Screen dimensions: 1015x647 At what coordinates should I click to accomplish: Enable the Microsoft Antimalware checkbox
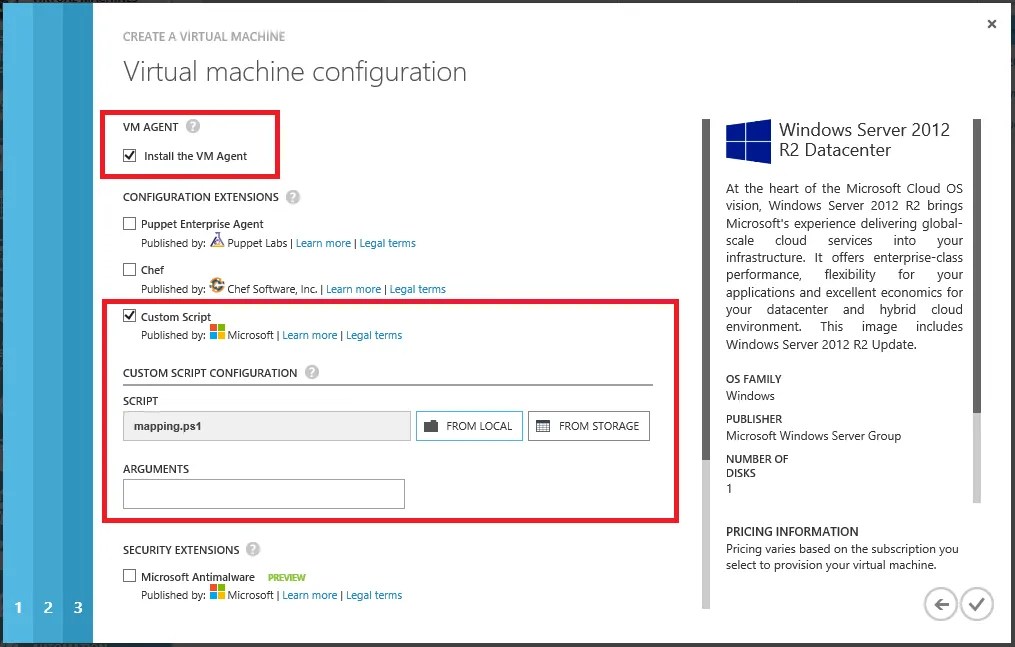(129, 576)
